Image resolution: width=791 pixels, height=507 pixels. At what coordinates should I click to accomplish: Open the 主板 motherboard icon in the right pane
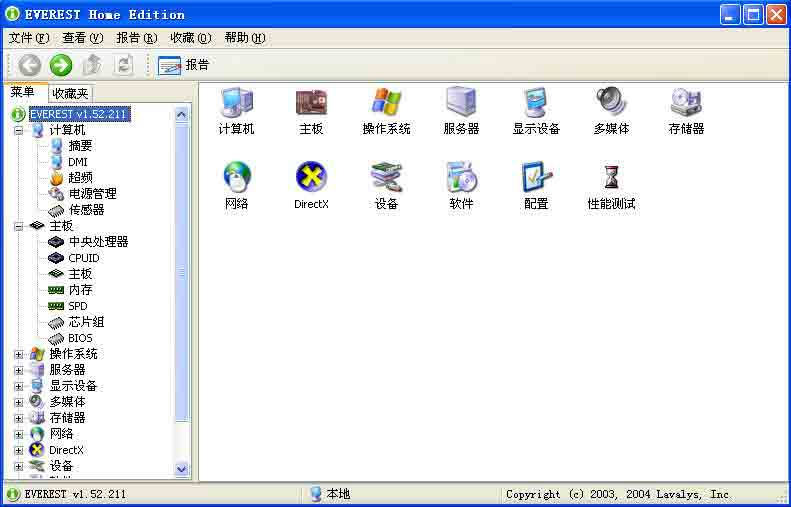click(x=311, y=111)
